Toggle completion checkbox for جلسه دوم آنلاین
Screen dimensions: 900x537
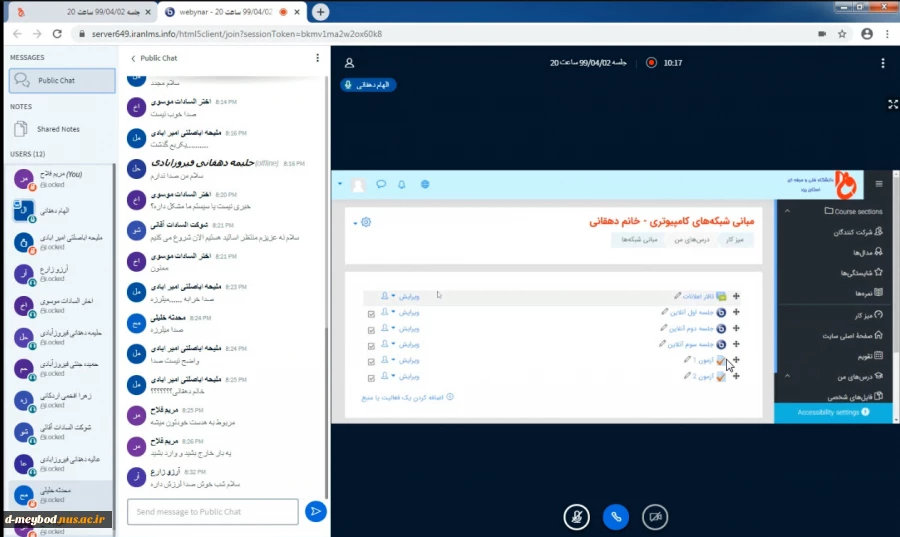click(371, 330)
